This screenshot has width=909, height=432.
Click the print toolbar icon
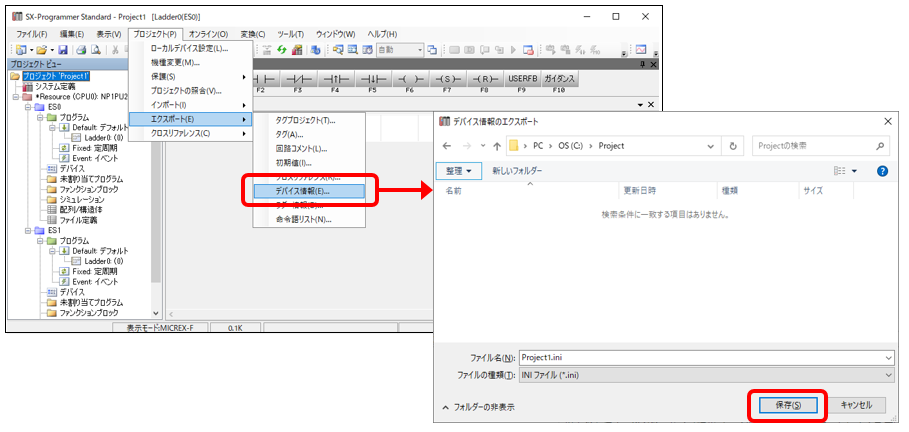(81, 50)
